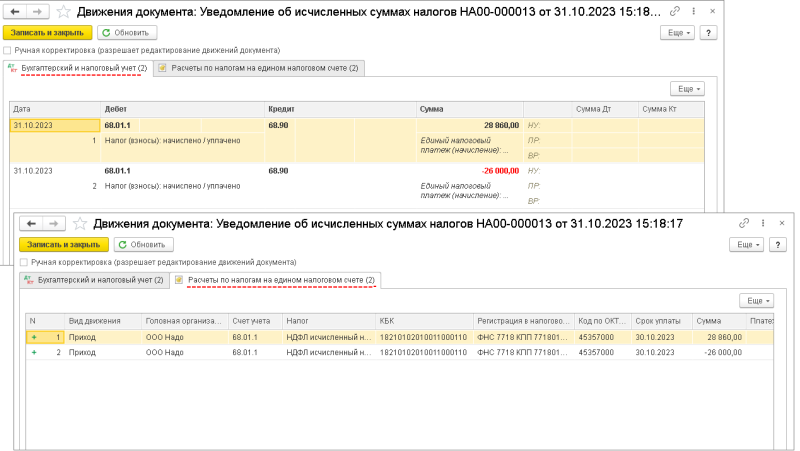The height and width of the screenshot is (451, 800).
Task: Click Кредит column header
Action: 340,109
